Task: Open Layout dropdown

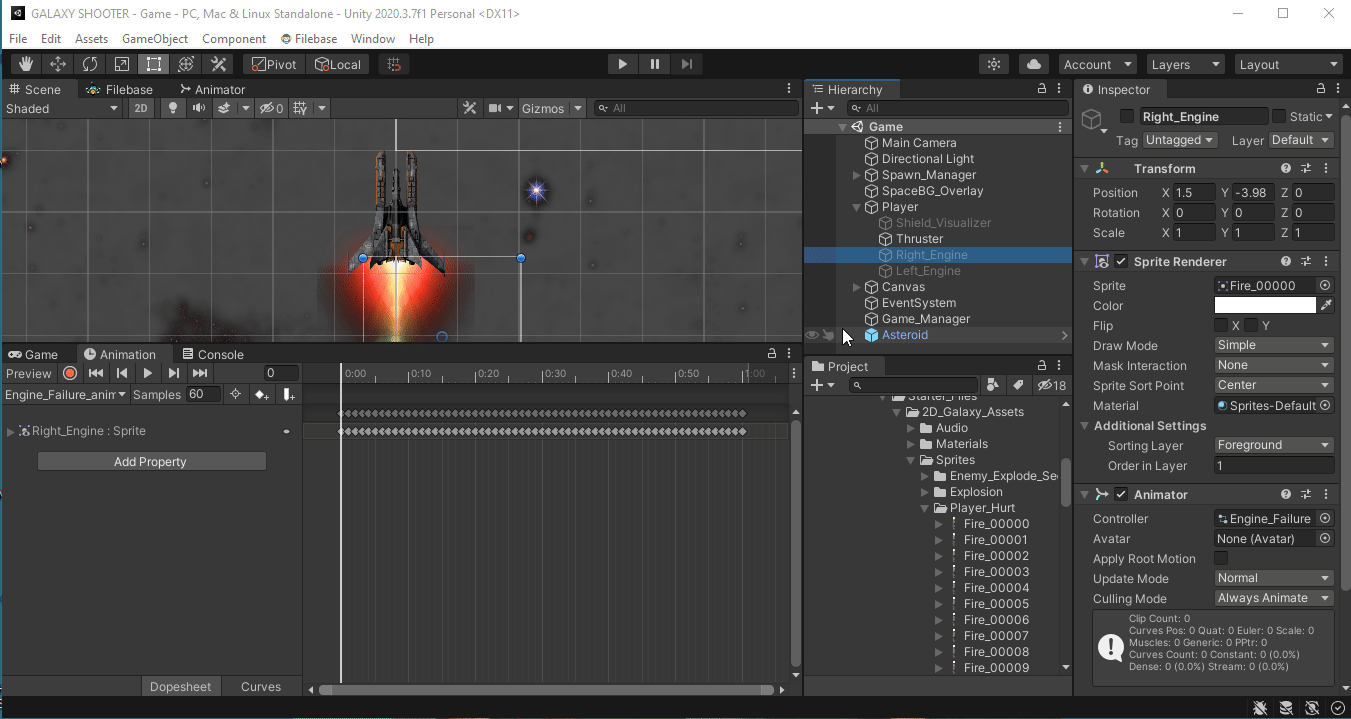Action: click(1288, 64)
